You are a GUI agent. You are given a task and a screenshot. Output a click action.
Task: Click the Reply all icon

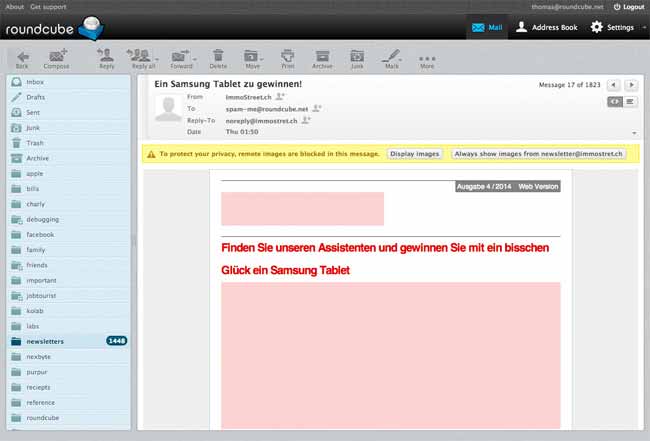(x=140, y=59)
